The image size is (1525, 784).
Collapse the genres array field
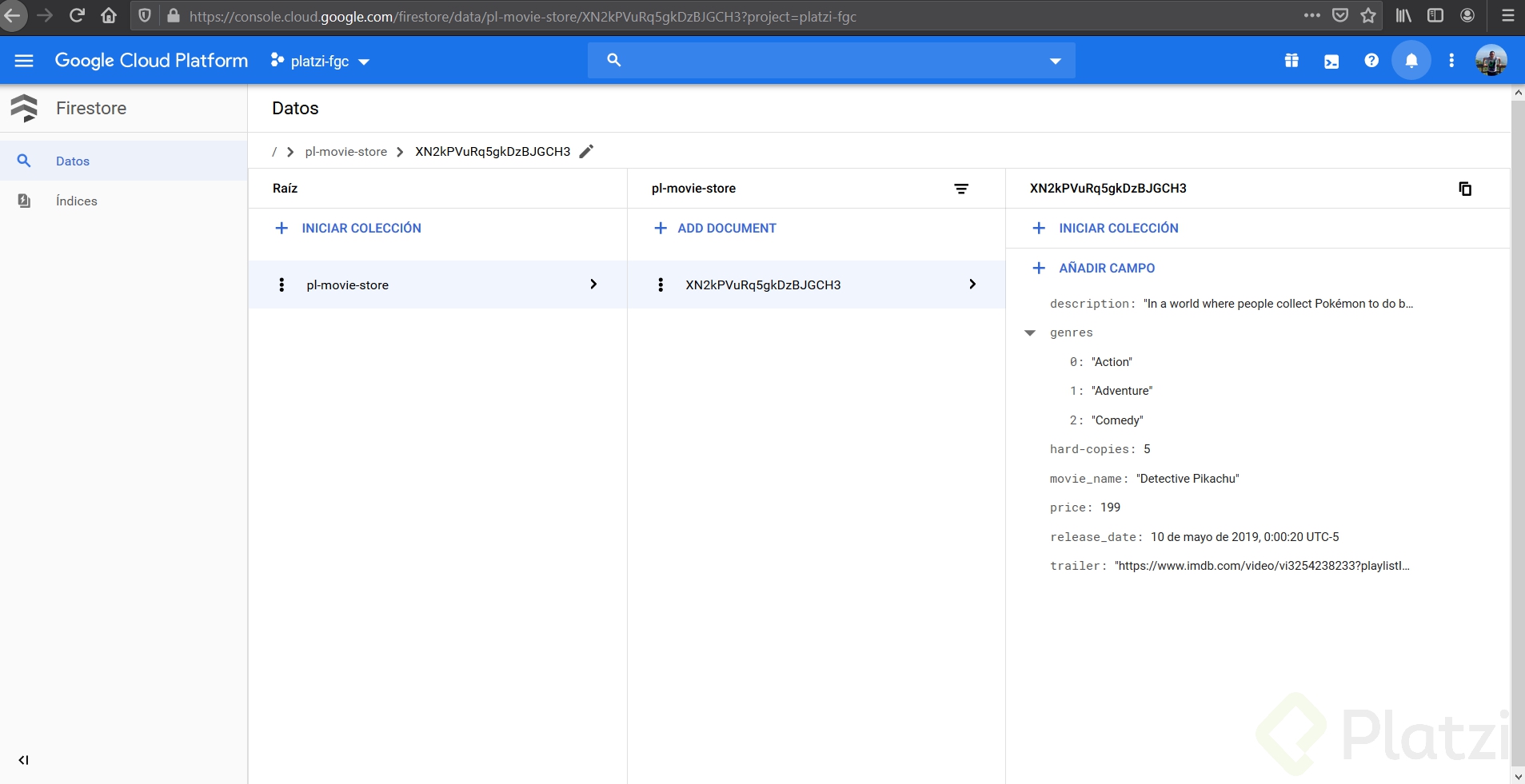coord(1030,332)
